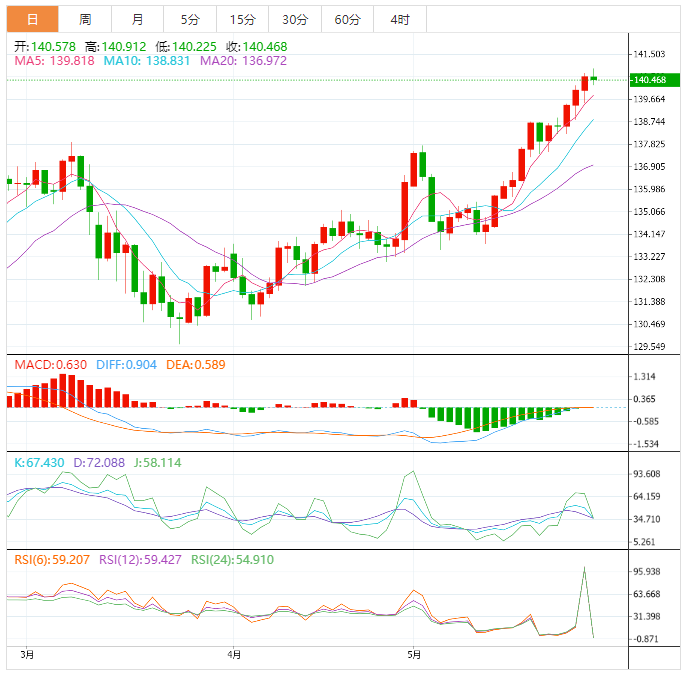Select the DIFF: 0.904 label
Screen dimensions: 687x677
click(x=127, y=365)
